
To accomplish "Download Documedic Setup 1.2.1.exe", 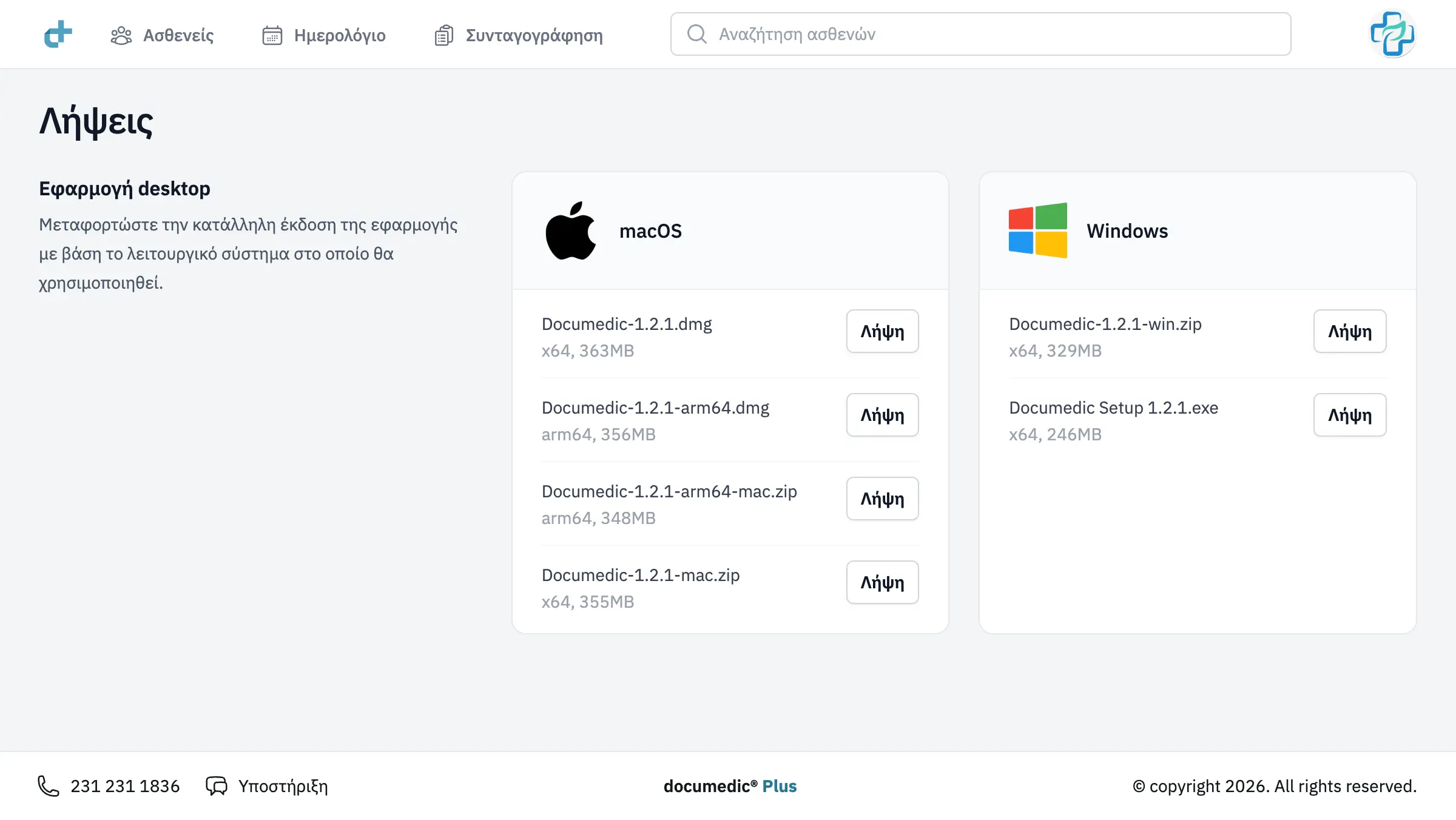I will (x=1350, y=415).
